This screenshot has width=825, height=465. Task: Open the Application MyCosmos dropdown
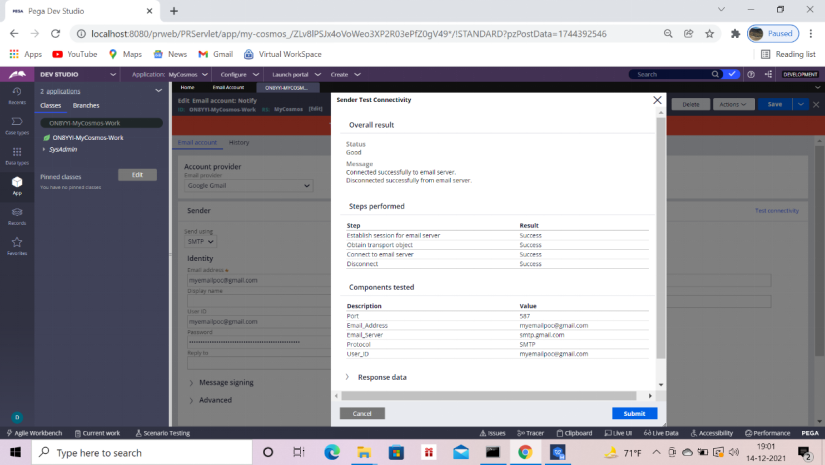pos(170,74)
